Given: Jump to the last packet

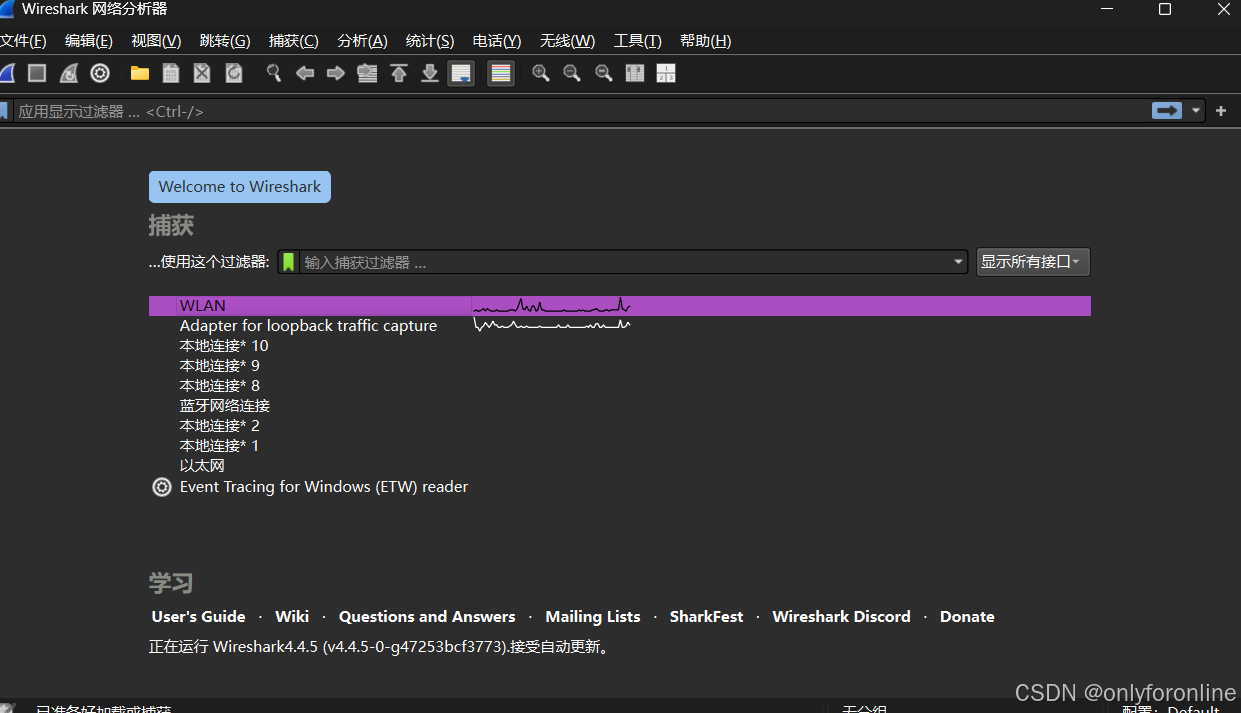Looking at the screenshot, I should pos(430,73).
